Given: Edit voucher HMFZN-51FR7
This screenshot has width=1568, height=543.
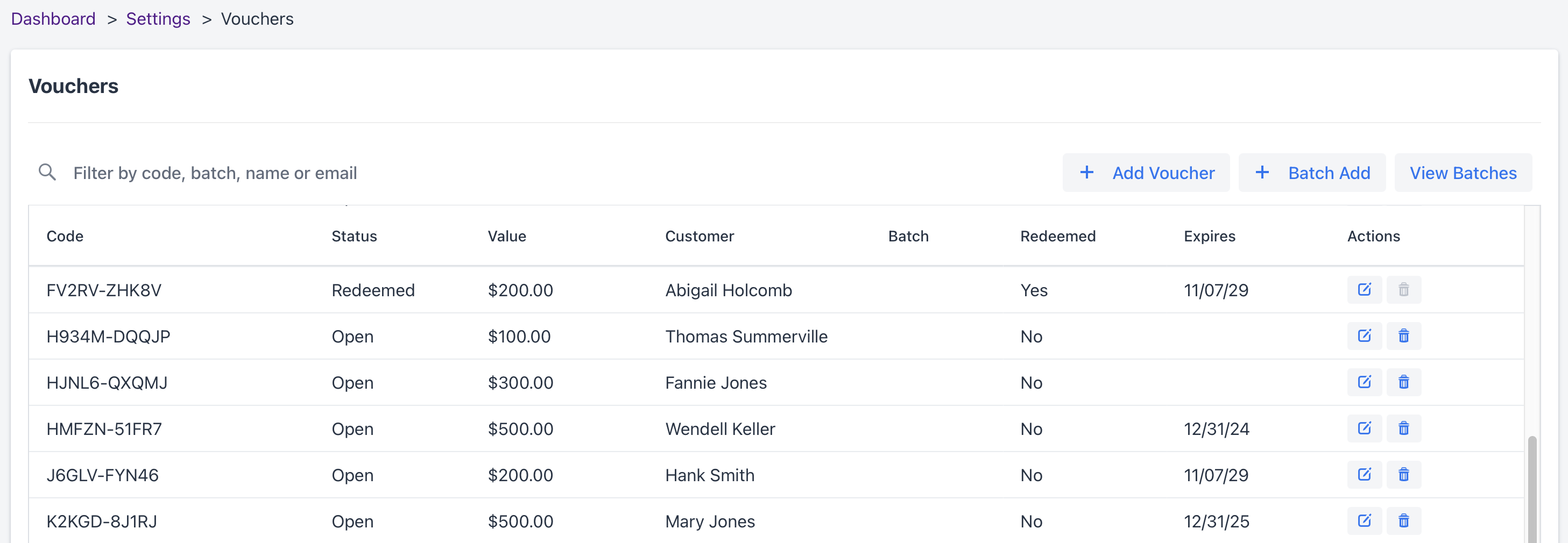Looking at the screenshot, I should click(1364, 428).
